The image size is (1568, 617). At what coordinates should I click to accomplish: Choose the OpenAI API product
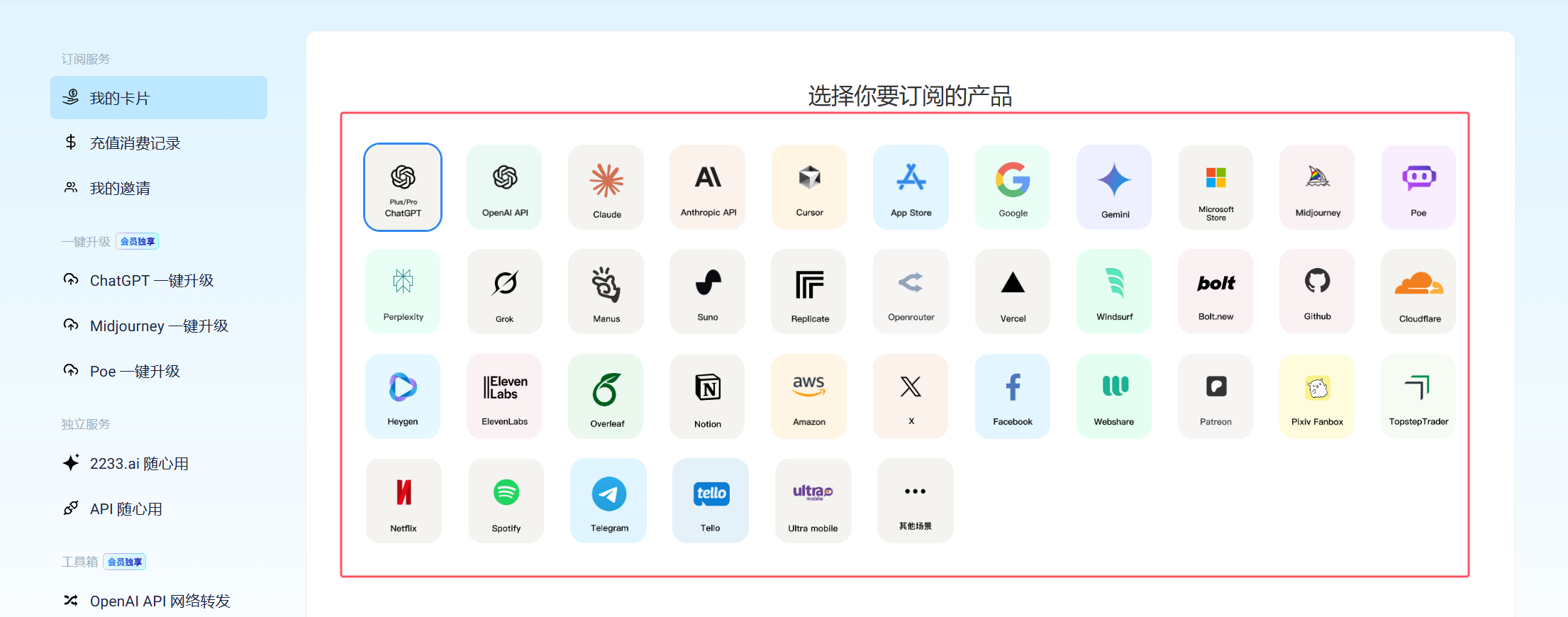[505, 187]
